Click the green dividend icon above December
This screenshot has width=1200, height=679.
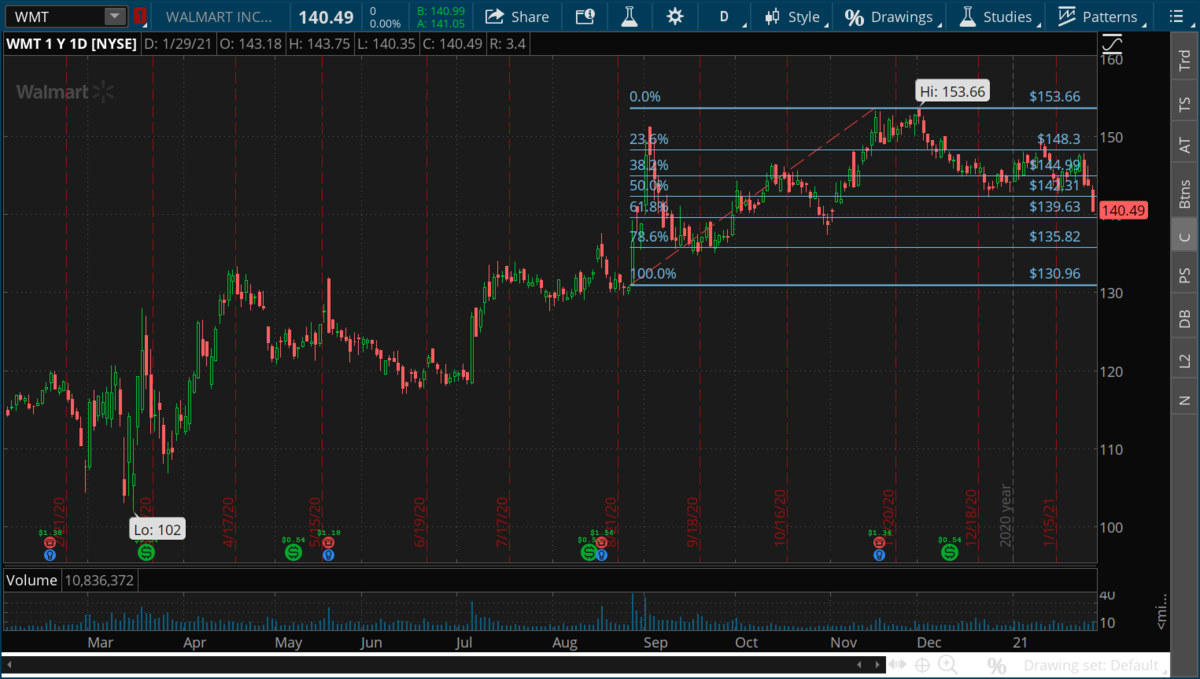(948, 551)
